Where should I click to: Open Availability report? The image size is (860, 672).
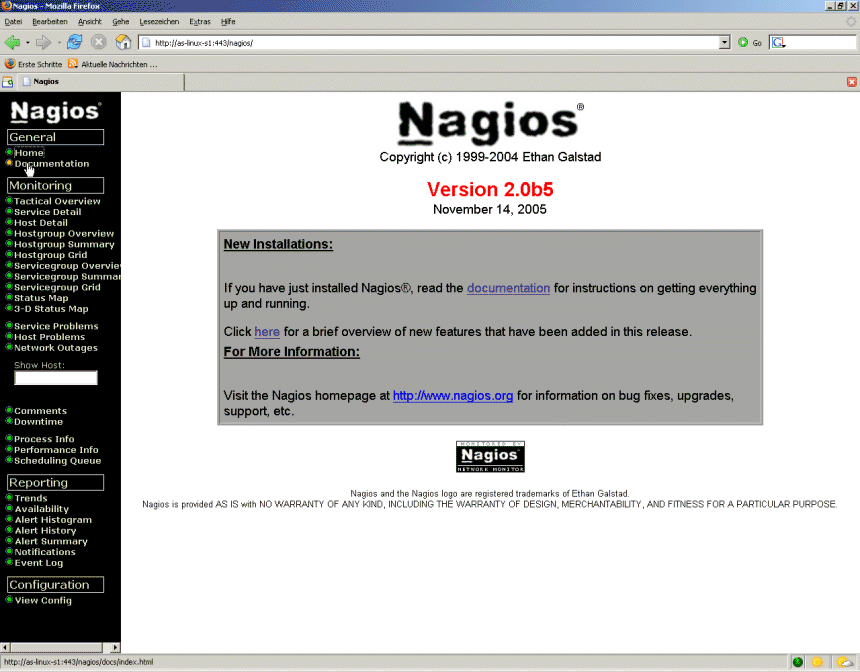(x=42, y=509)
